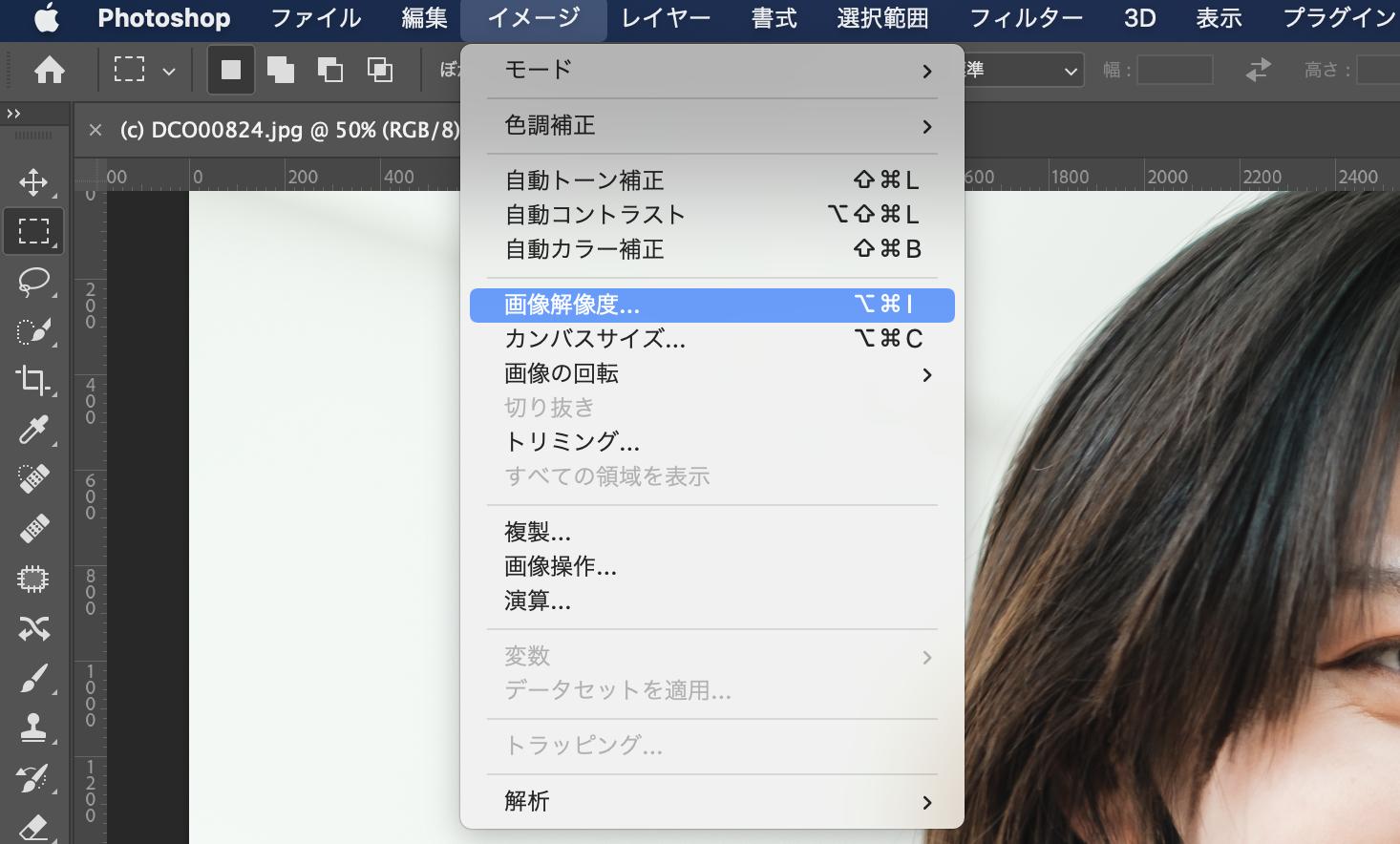The height and width of the screenshot is (844, 1400).
Task: Select the Spot Healing Brush tool
Action: pyautogui.click(x=33, y=479)
